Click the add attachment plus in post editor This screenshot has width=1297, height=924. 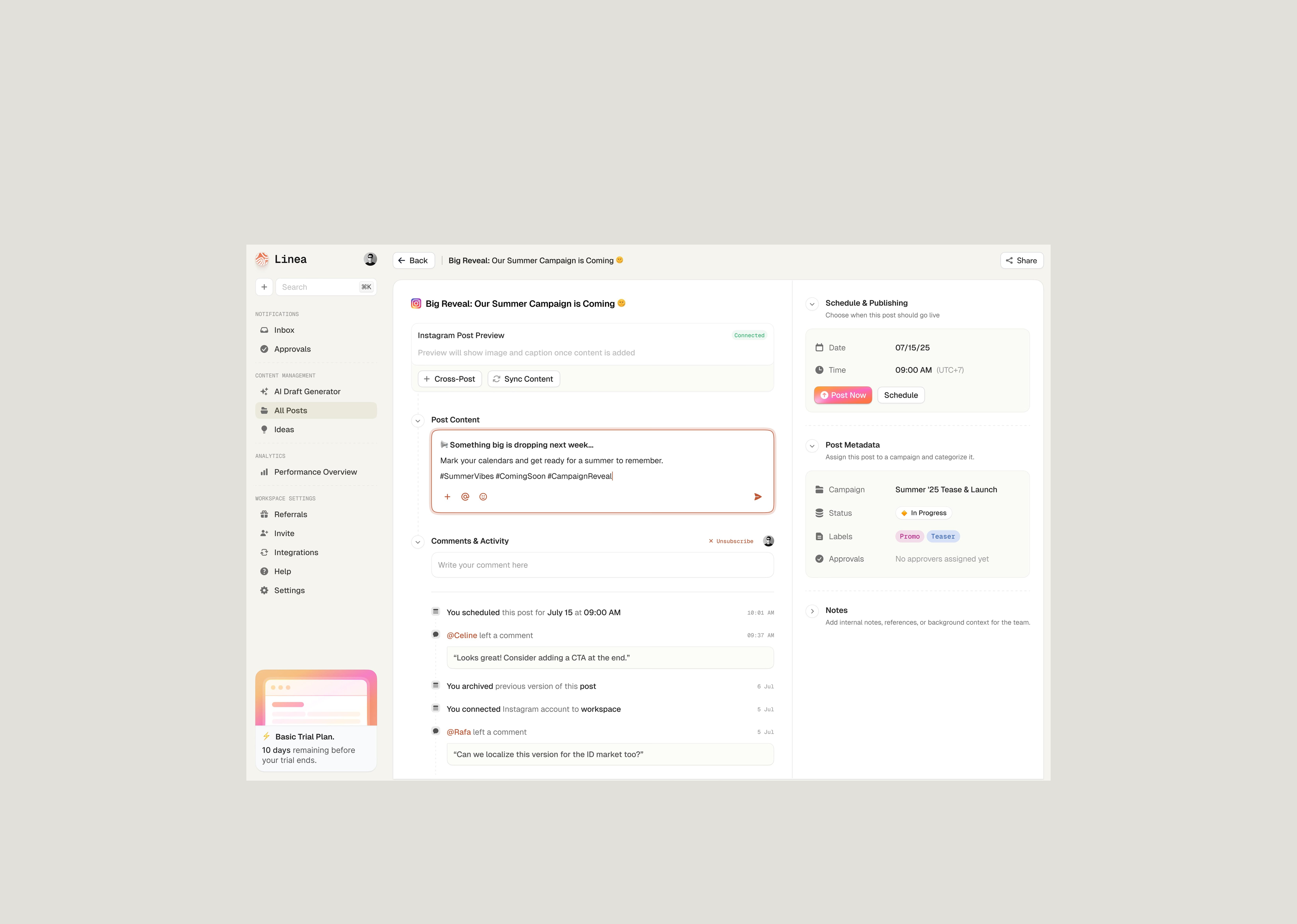(447, 497)
